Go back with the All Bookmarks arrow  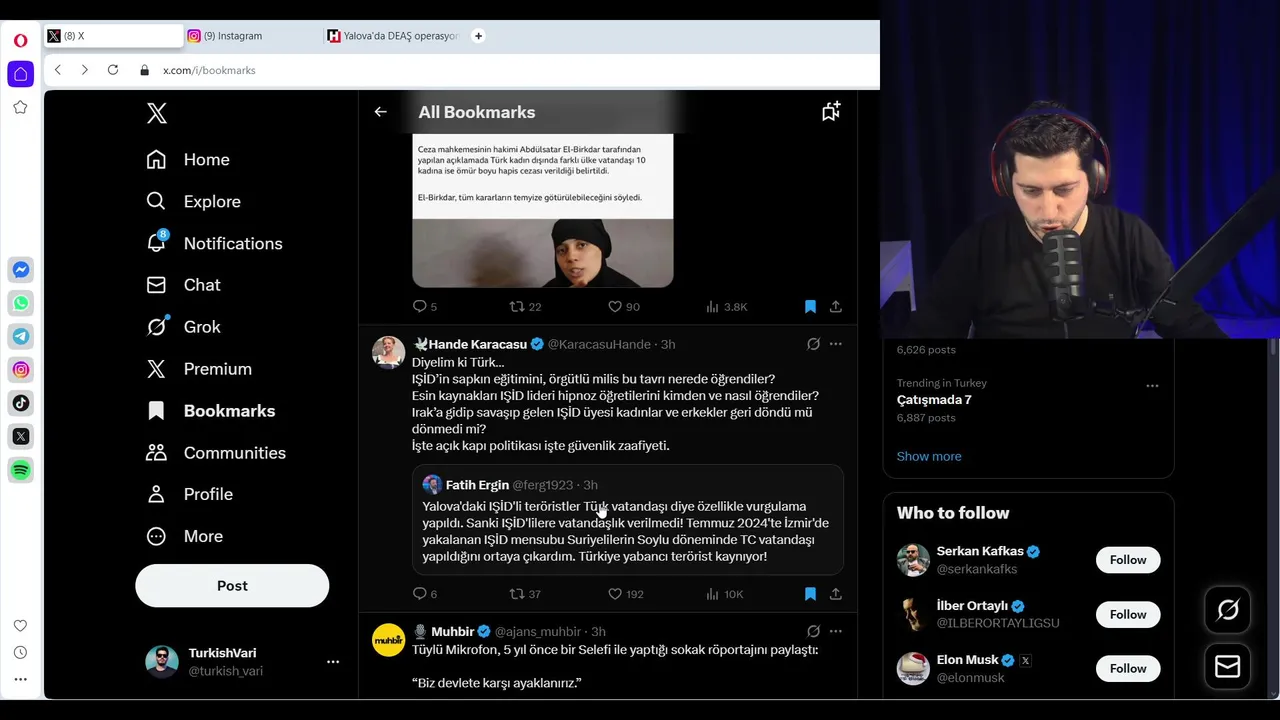pos(380,112)
